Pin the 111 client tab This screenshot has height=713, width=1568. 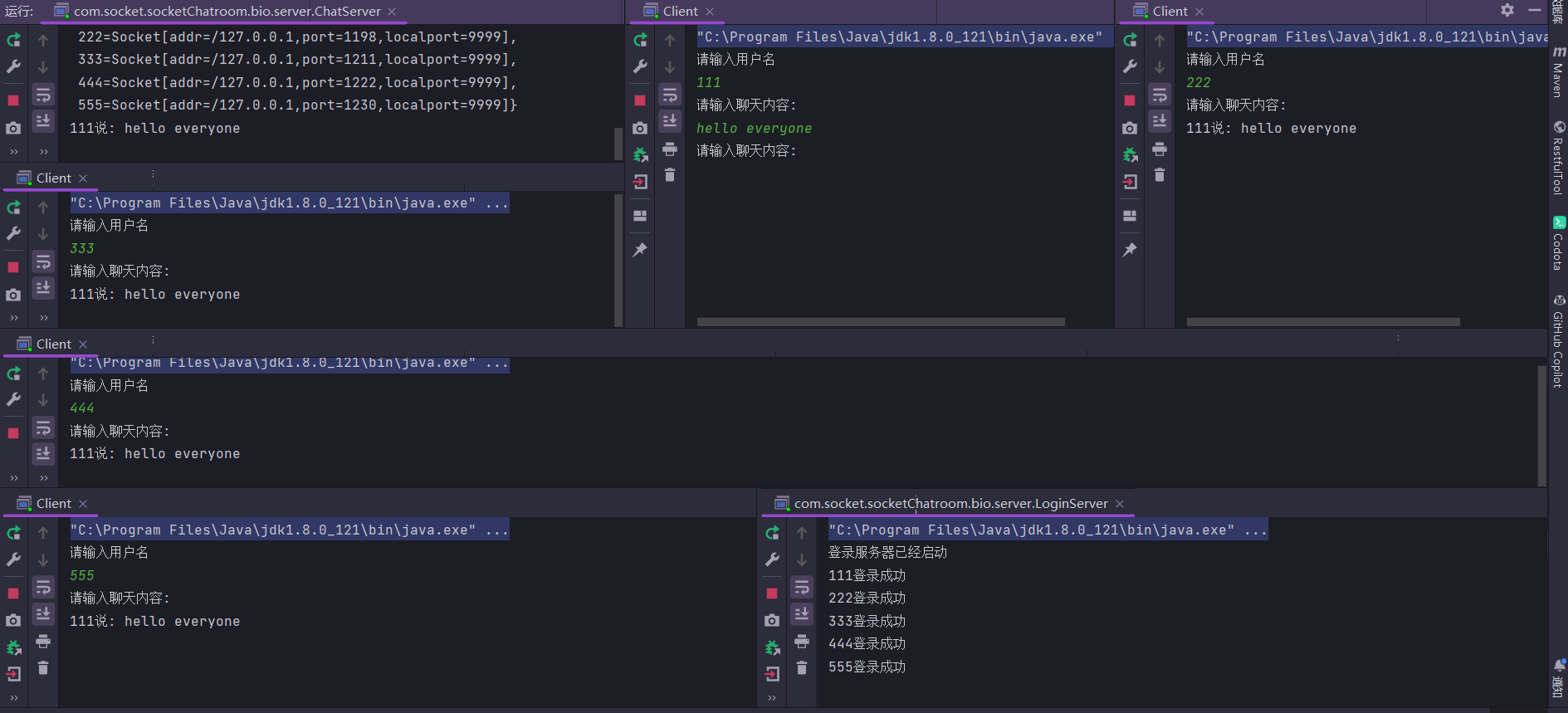click(640, 249)
